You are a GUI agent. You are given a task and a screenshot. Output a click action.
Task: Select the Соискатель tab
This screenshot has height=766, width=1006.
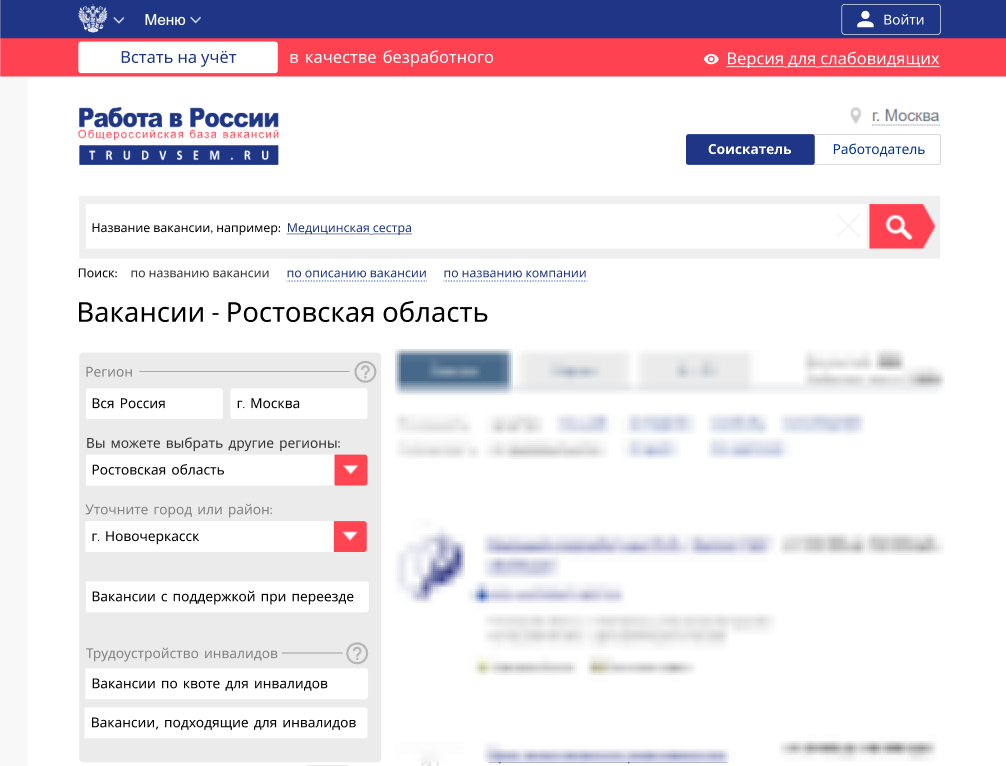coord(750,149)
